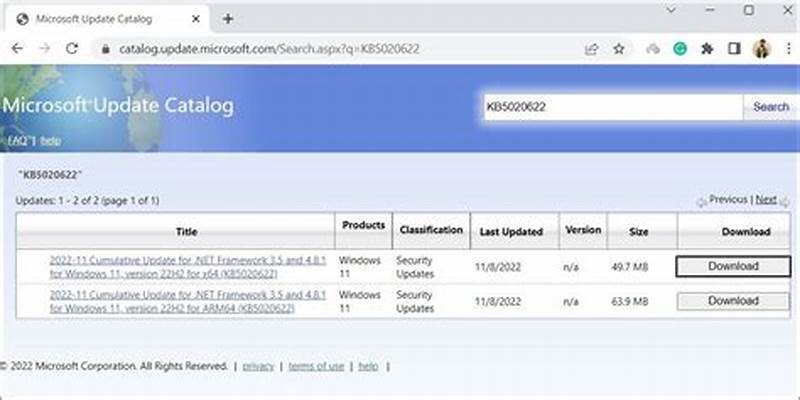Click the Microsoft Update Catalog title
Viewport: 800px width, 400px height.
pyautogui.click(x=118, y=106)
